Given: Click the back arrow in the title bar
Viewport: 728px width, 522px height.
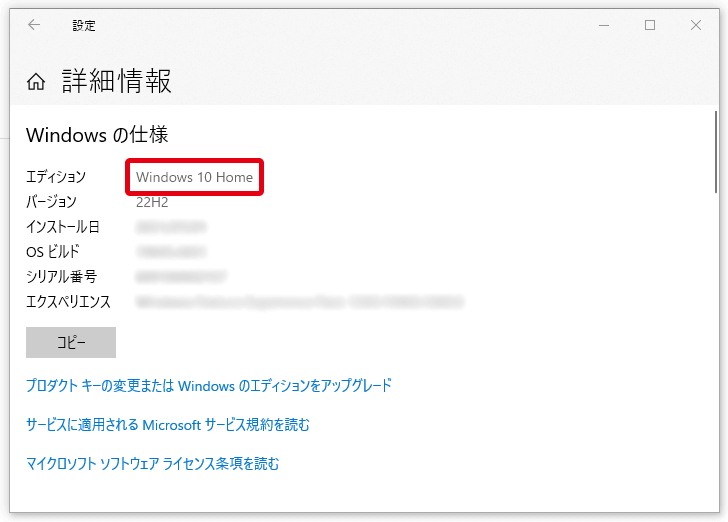Looking at the screenshot, I should (x=34, y=25).
